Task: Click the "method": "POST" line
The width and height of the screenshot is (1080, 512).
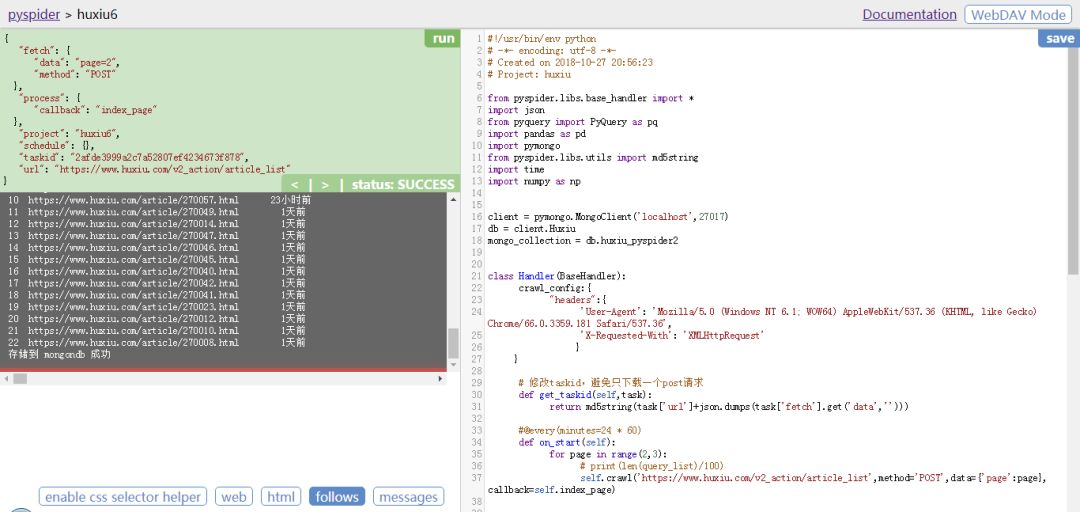Action: click(x=74, y=74)
